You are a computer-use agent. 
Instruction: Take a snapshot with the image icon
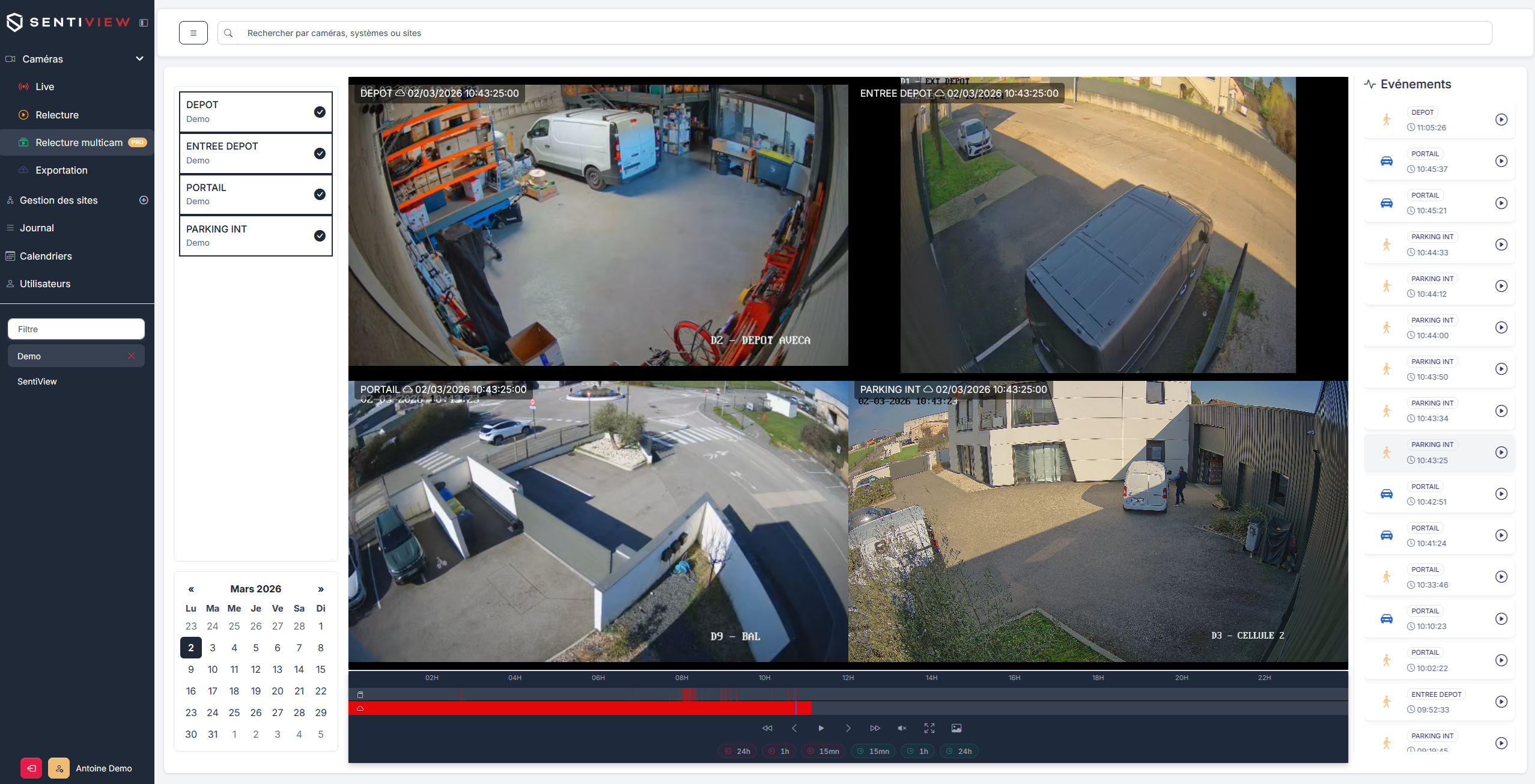click(956, 728)
